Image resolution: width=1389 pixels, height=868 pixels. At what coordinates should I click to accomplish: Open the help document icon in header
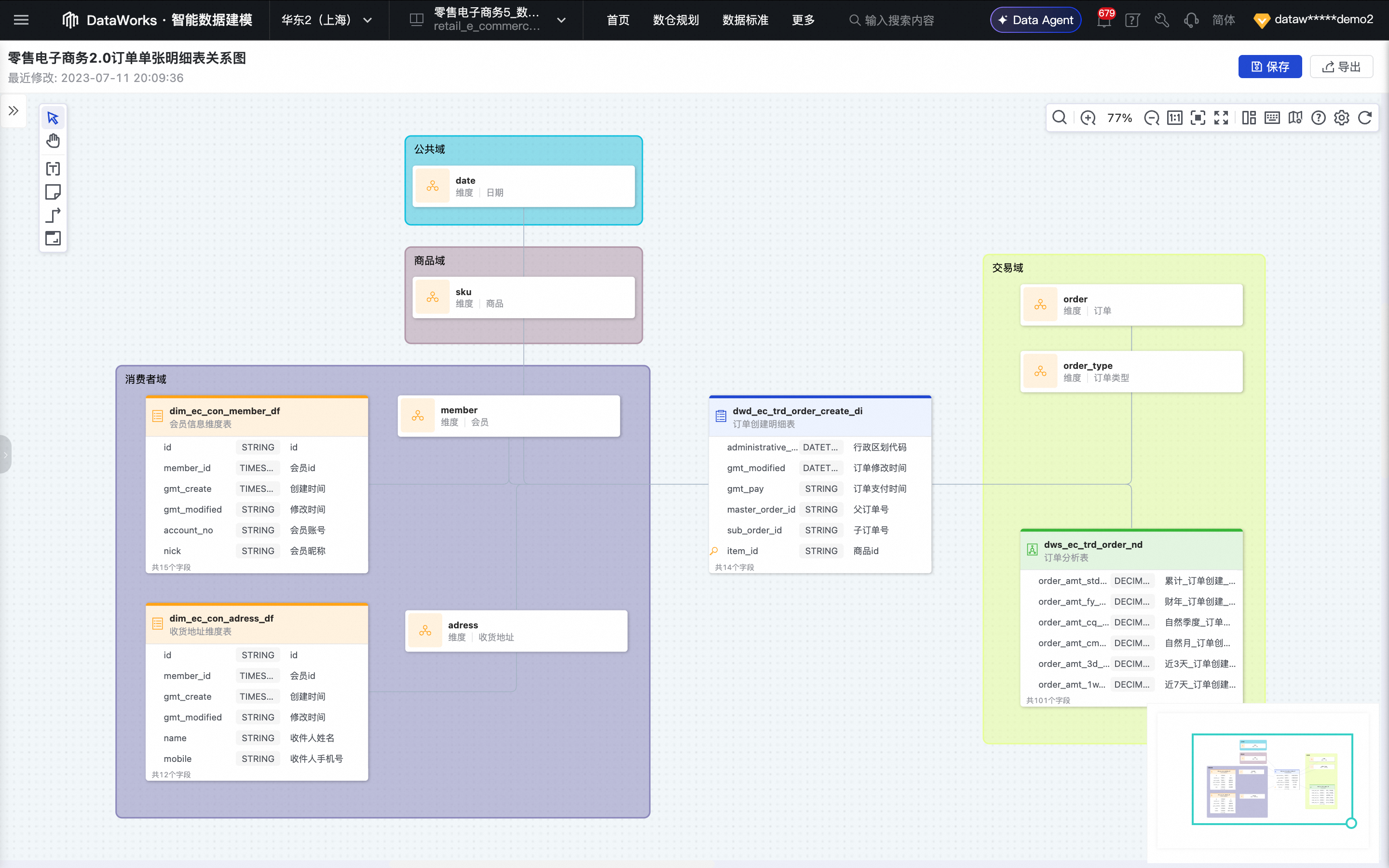(x=1132, y=20)
